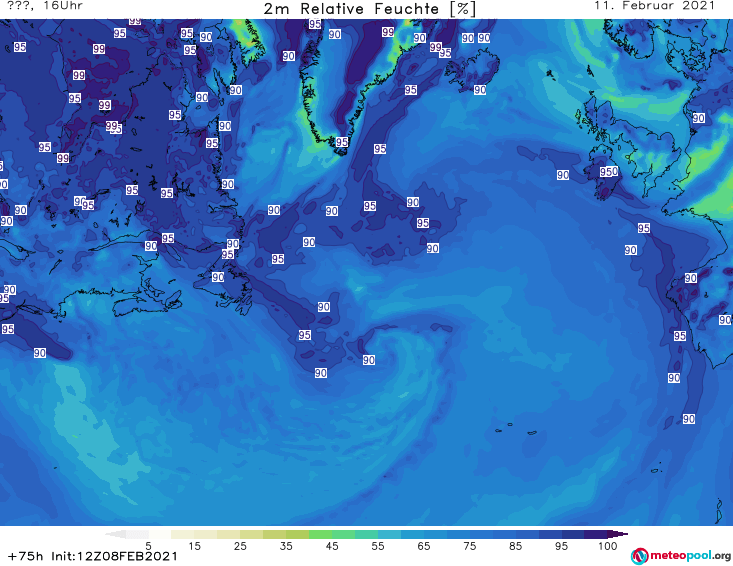Click the bright green swatch above the 45 label

coord(320,534)
